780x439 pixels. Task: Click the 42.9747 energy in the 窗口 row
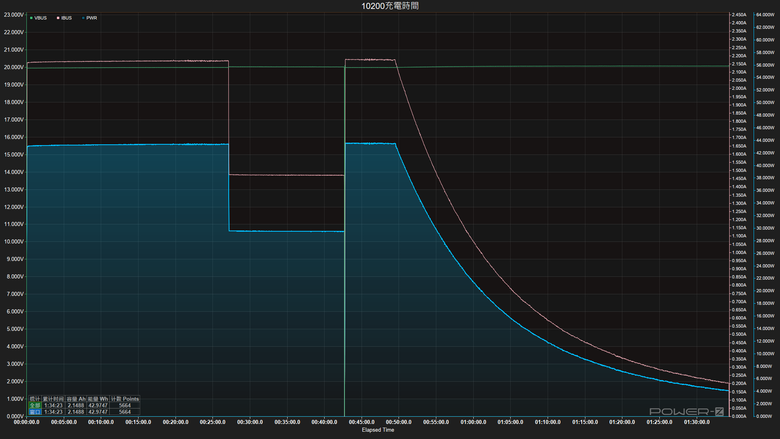pos(98,412)
